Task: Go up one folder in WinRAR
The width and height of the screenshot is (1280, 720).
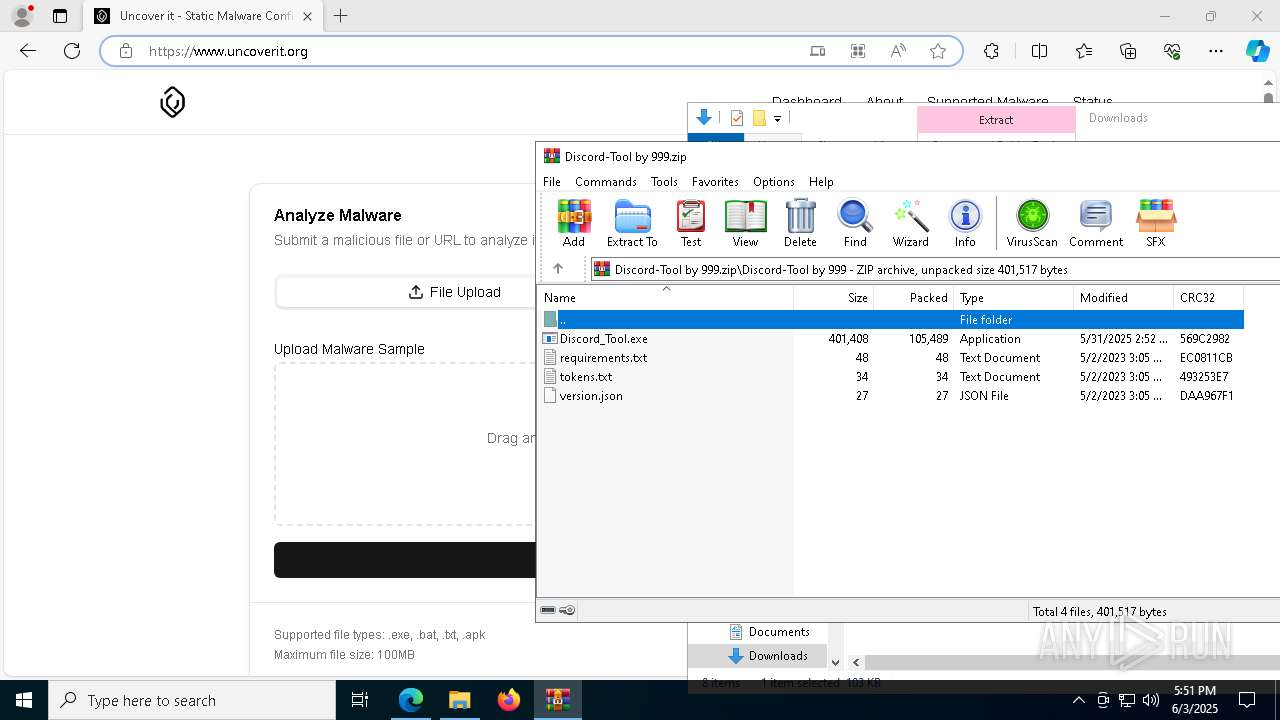Action: pos(558,269)
